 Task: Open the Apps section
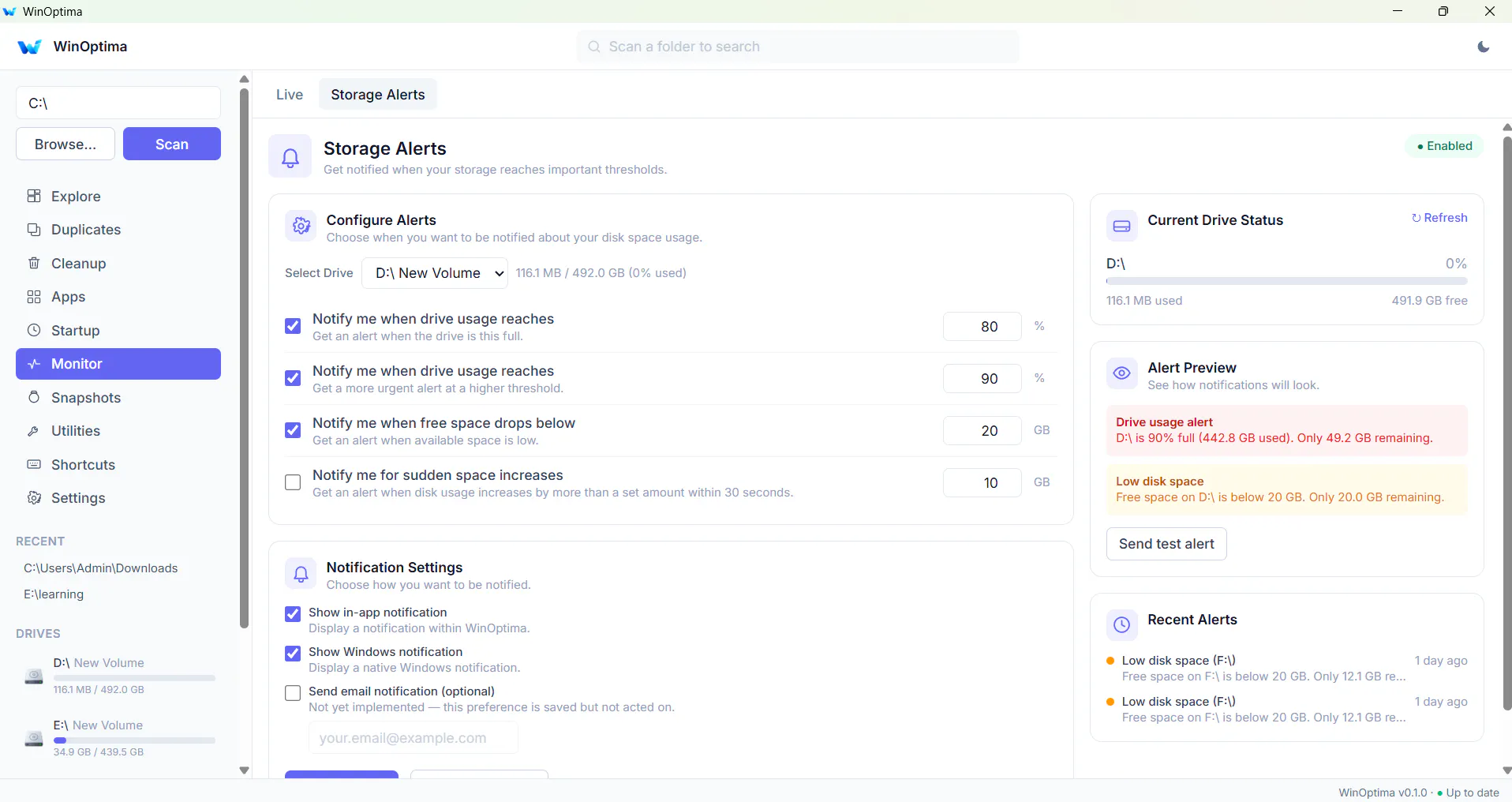[x=118, y=297]
